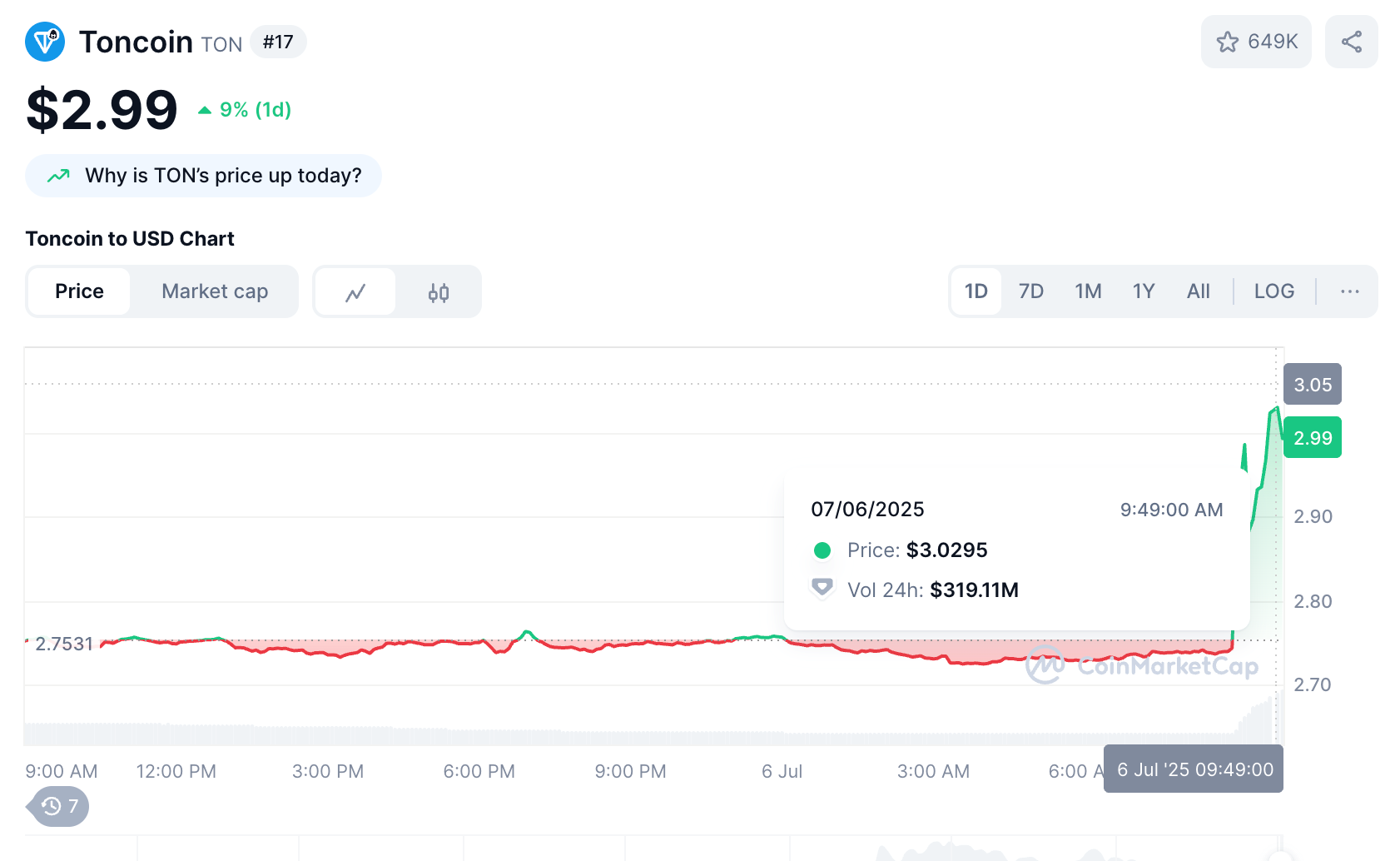The width and height of the screenshot is (1400, 861).
Task: Click the Vol 24h $319.11M value
Action: click(x=974, y=590)
